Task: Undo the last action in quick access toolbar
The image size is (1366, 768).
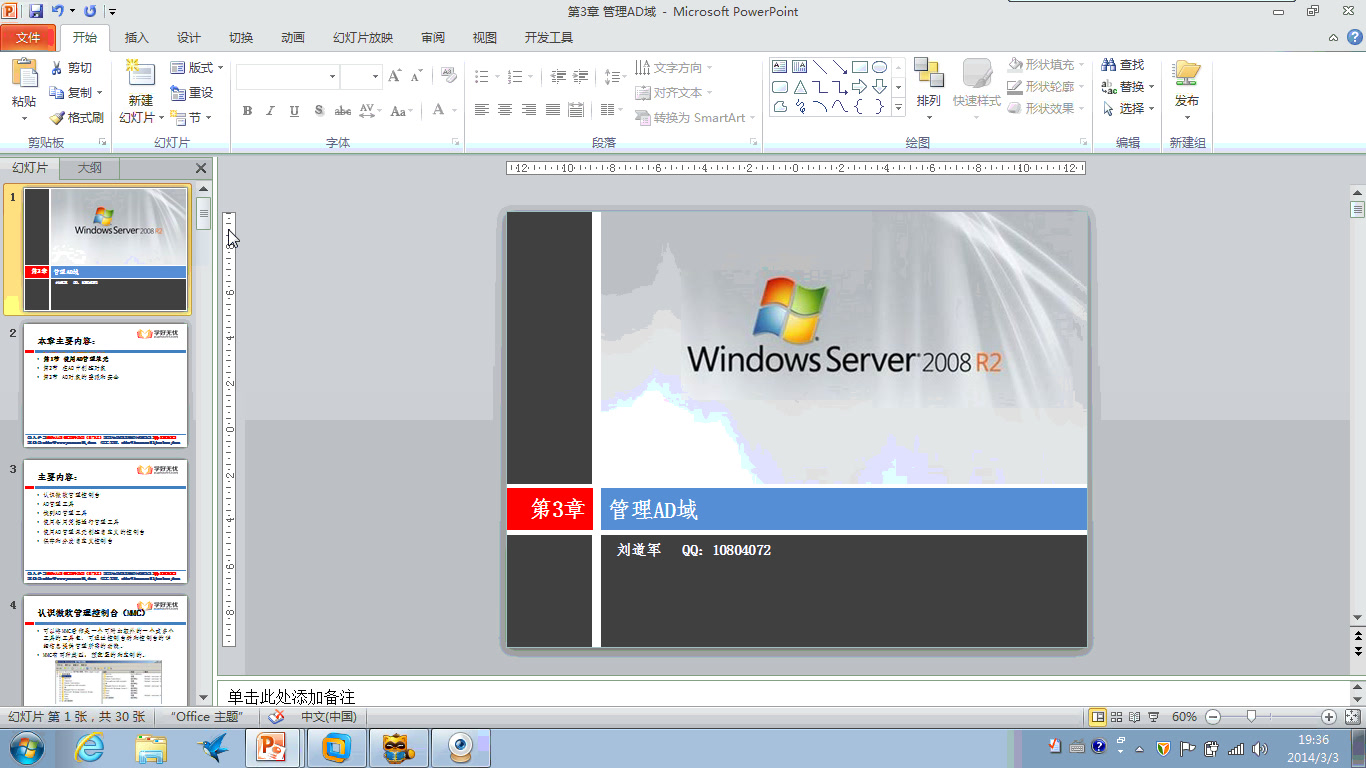Action: pos(58,11)
